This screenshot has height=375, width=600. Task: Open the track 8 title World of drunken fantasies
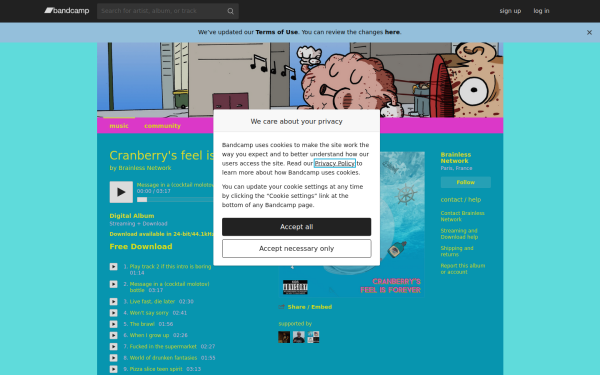tap(163, 358)
